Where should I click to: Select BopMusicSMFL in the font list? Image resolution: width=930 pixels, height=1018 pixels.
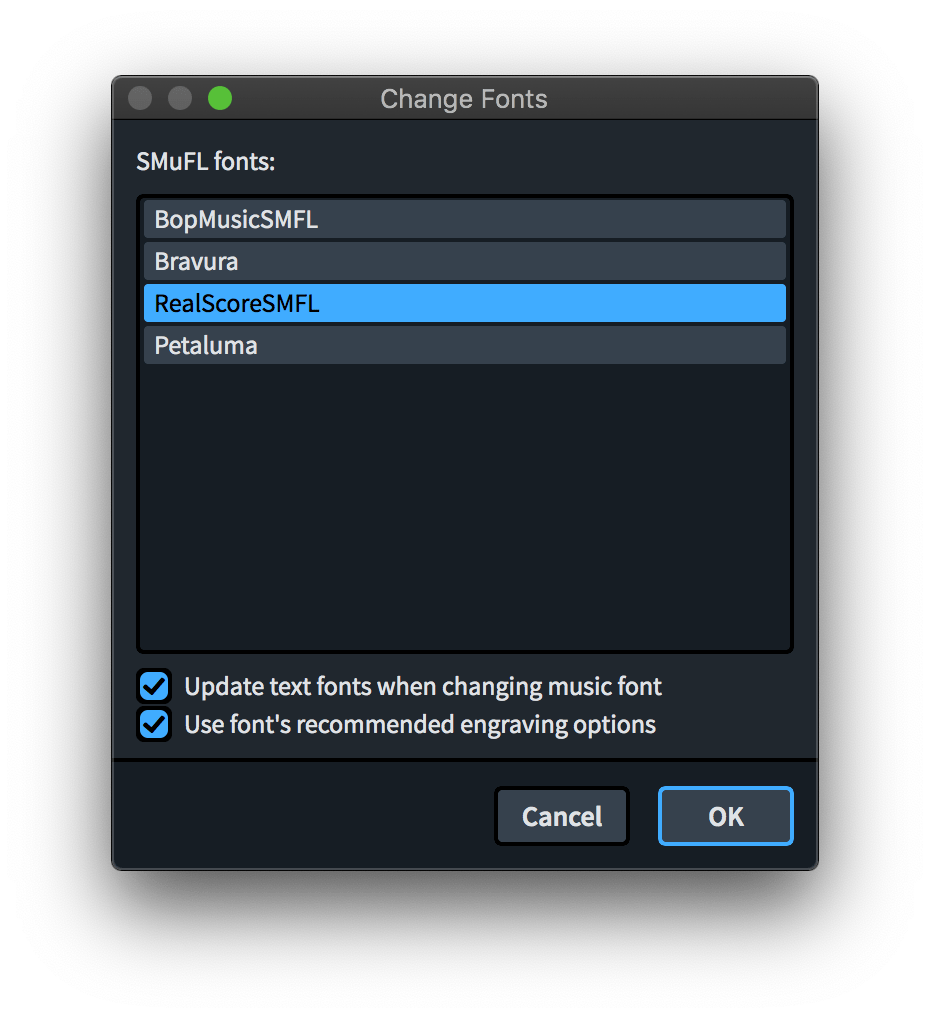pyautogui.click(x=464, y=219)
